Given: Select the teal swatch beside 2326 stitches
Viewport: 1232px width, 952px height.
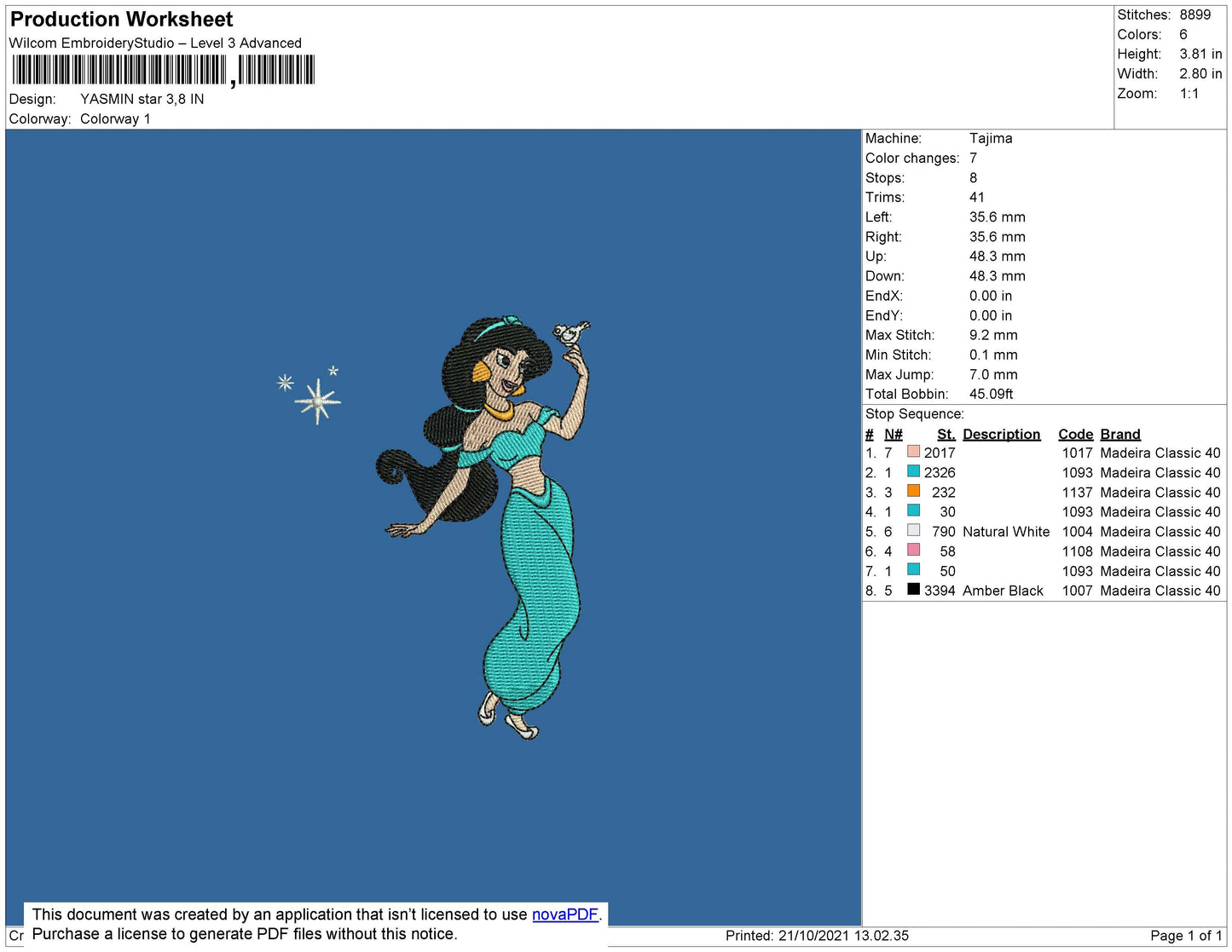Looking at the screenshot, I should [x=913, y=471].
